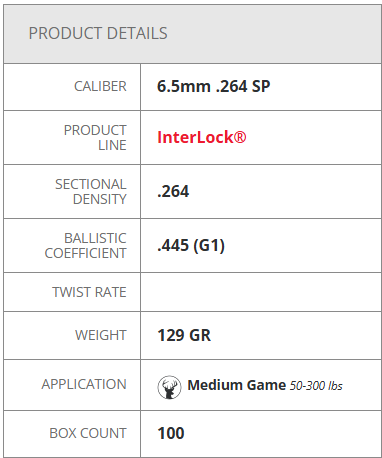Click the CALIBER label
This screenshot has width=382, height=458.
coord(100,87)
